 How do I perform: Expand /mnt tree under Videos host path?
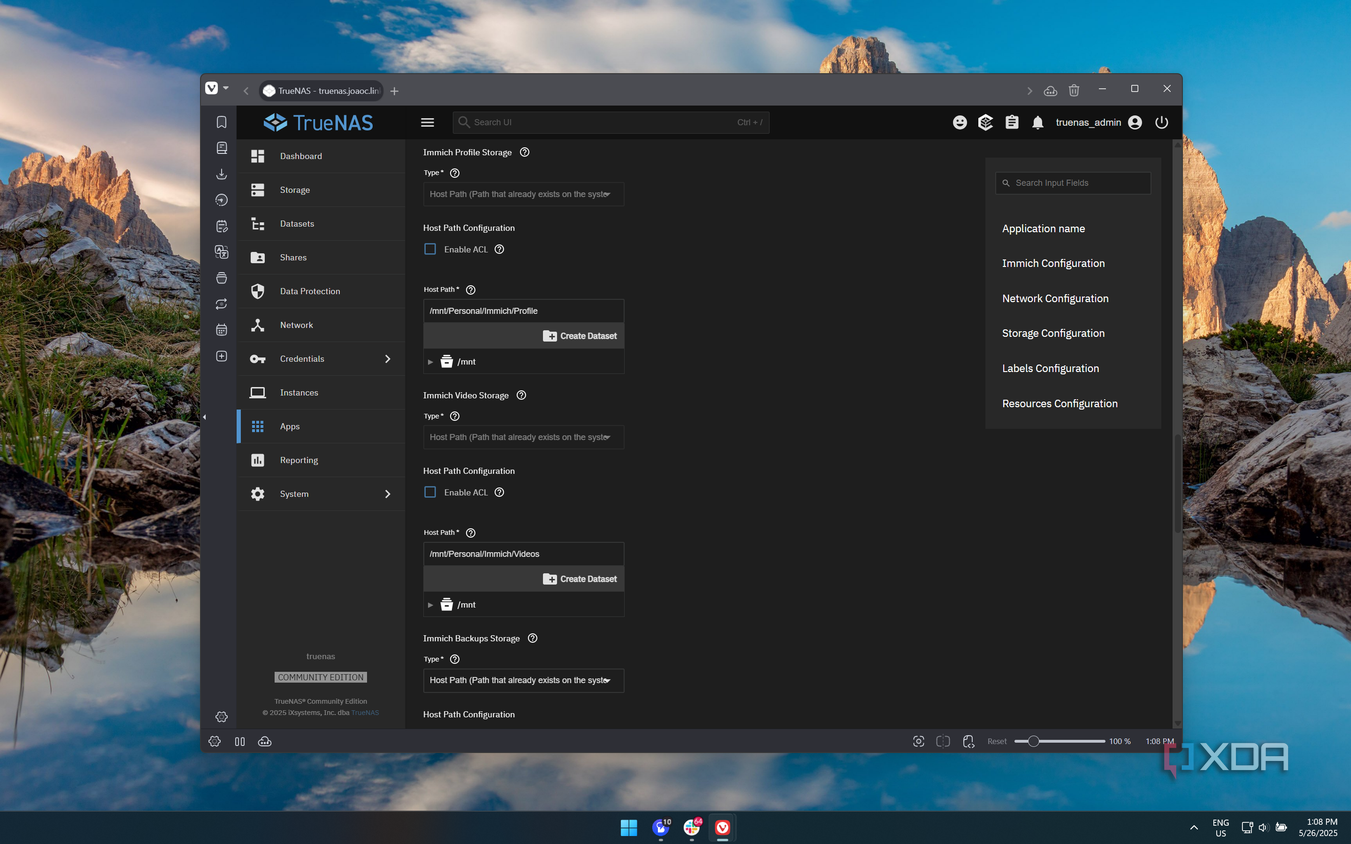point(430,605)
